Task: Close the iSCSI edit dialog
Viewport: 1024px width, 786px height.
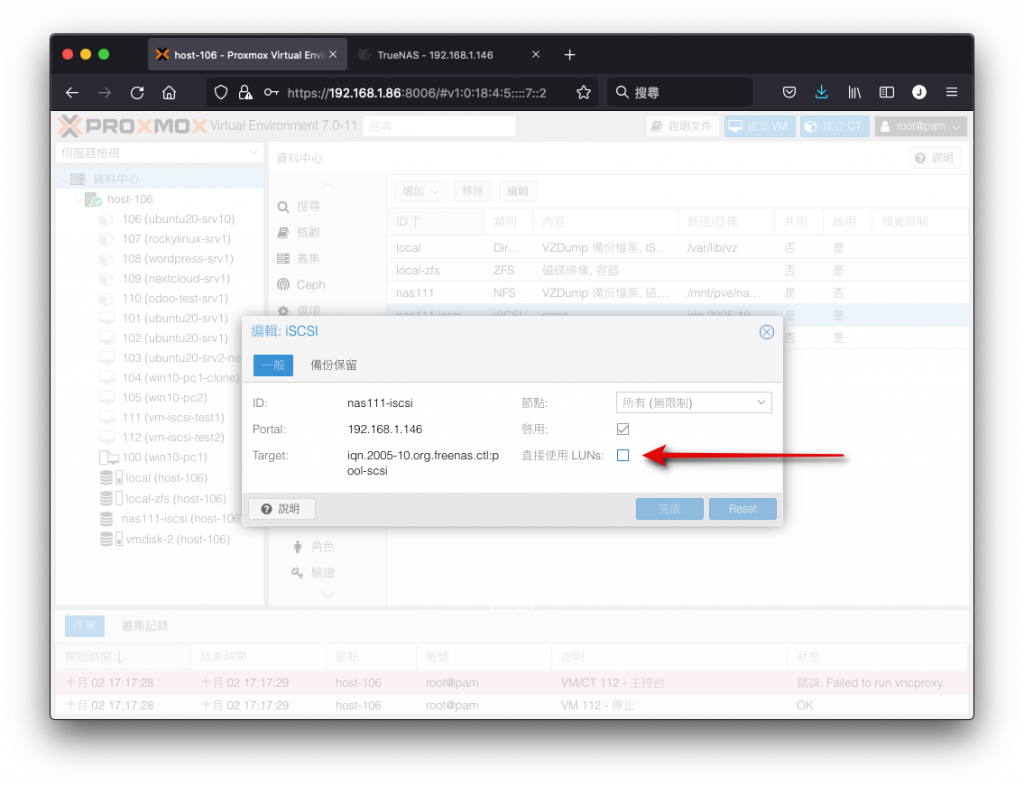Action: 766,332
